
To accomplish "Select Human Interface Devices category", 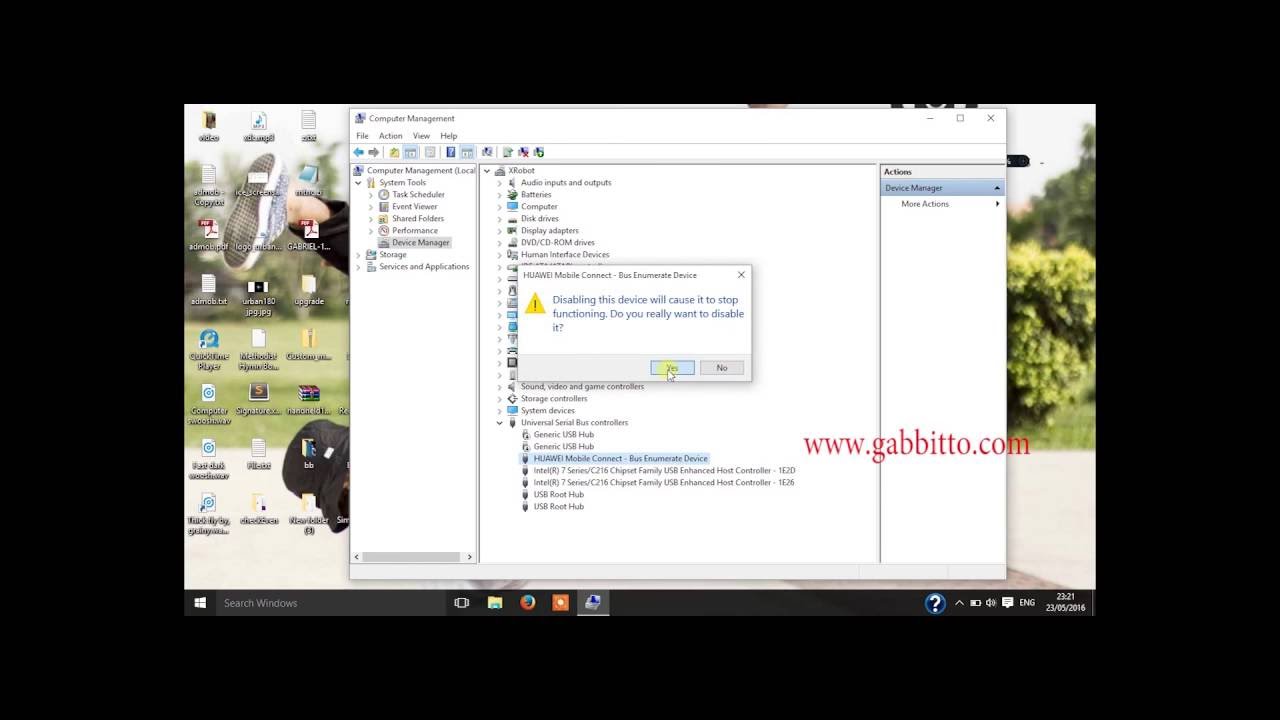I will pyautogui.click(x=565, y=255).
